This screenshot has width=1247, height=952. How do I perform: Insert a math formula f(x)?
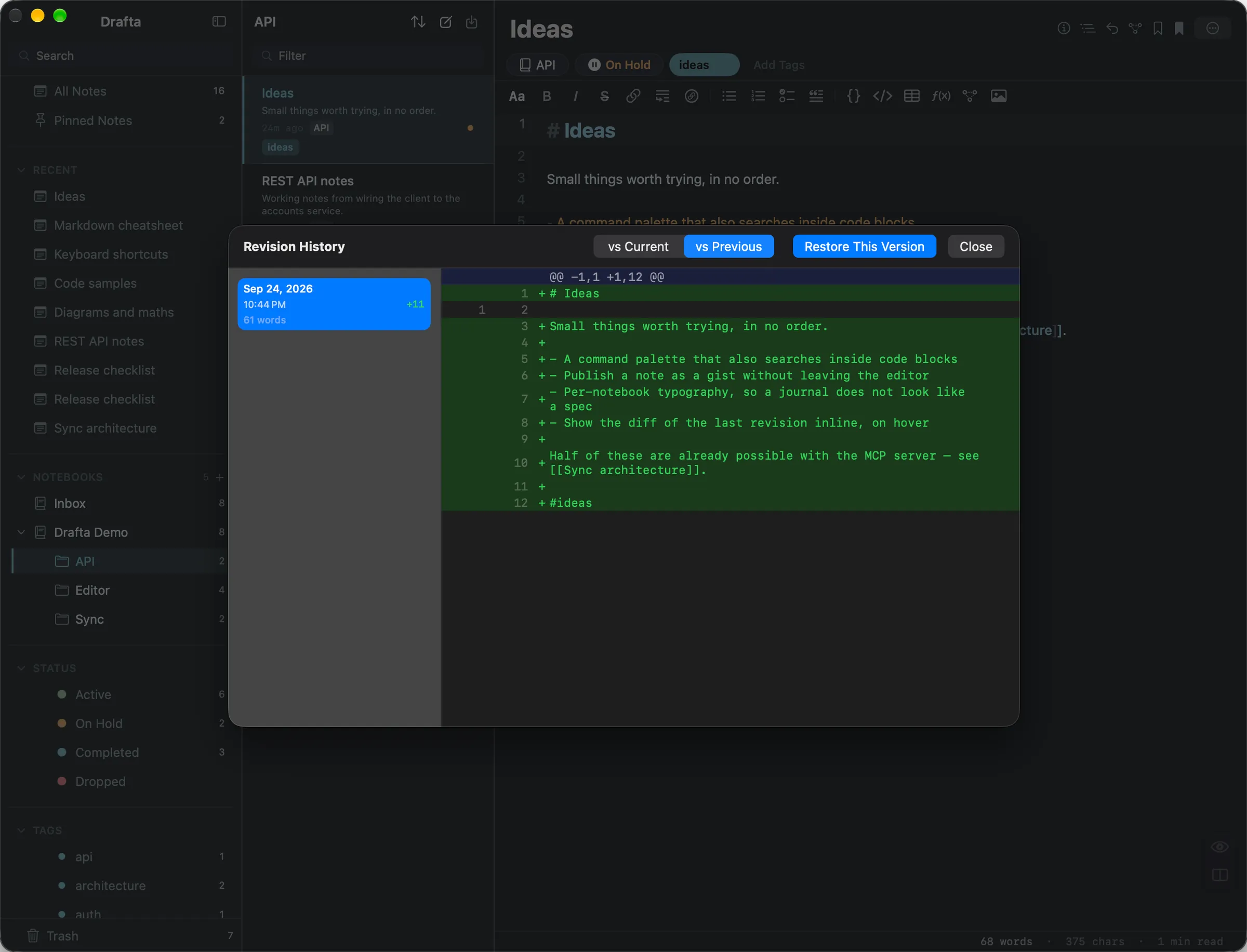click(941, 96)
